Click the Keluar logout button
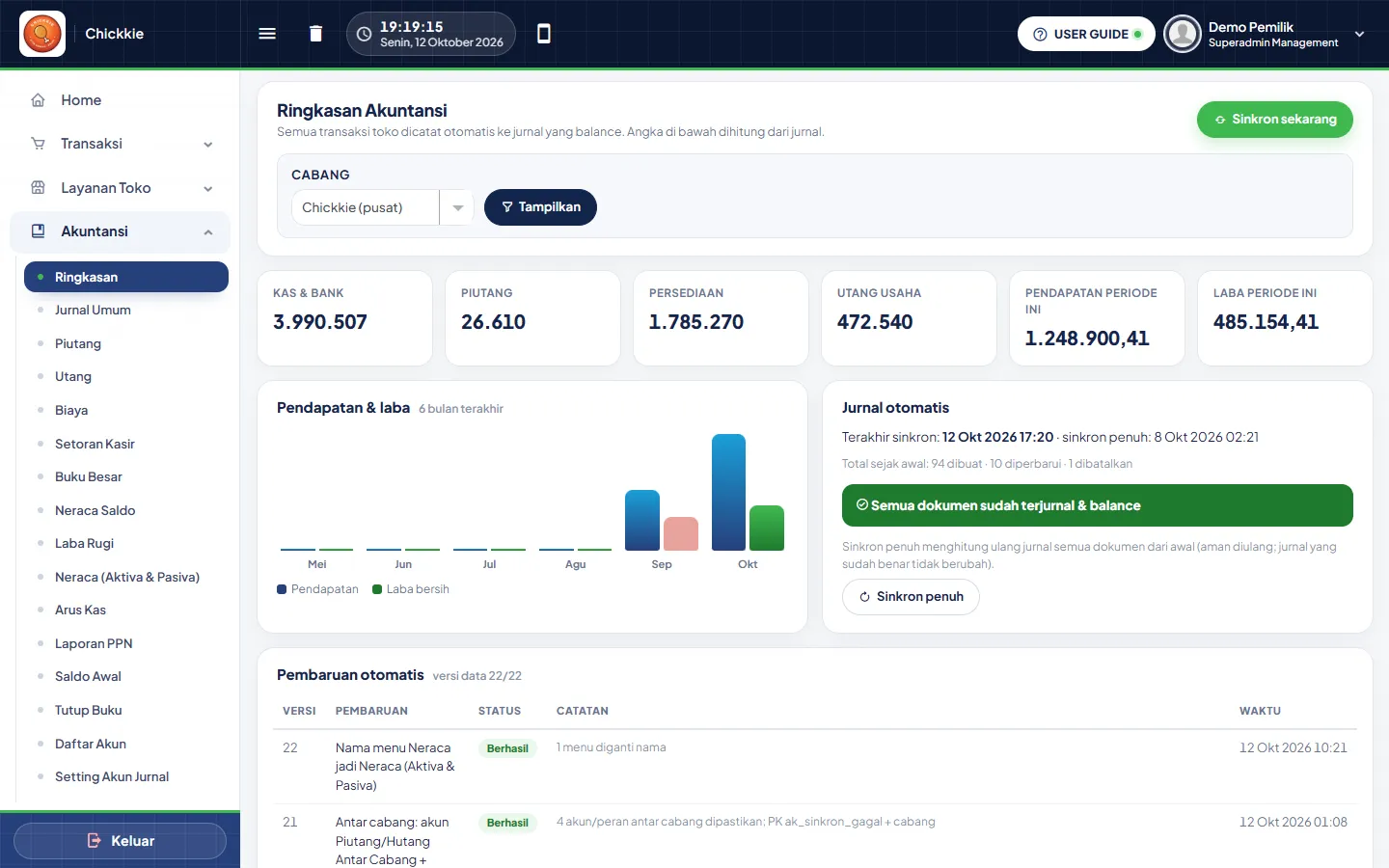Viewport: 1389px width, 868px height. 121,841
